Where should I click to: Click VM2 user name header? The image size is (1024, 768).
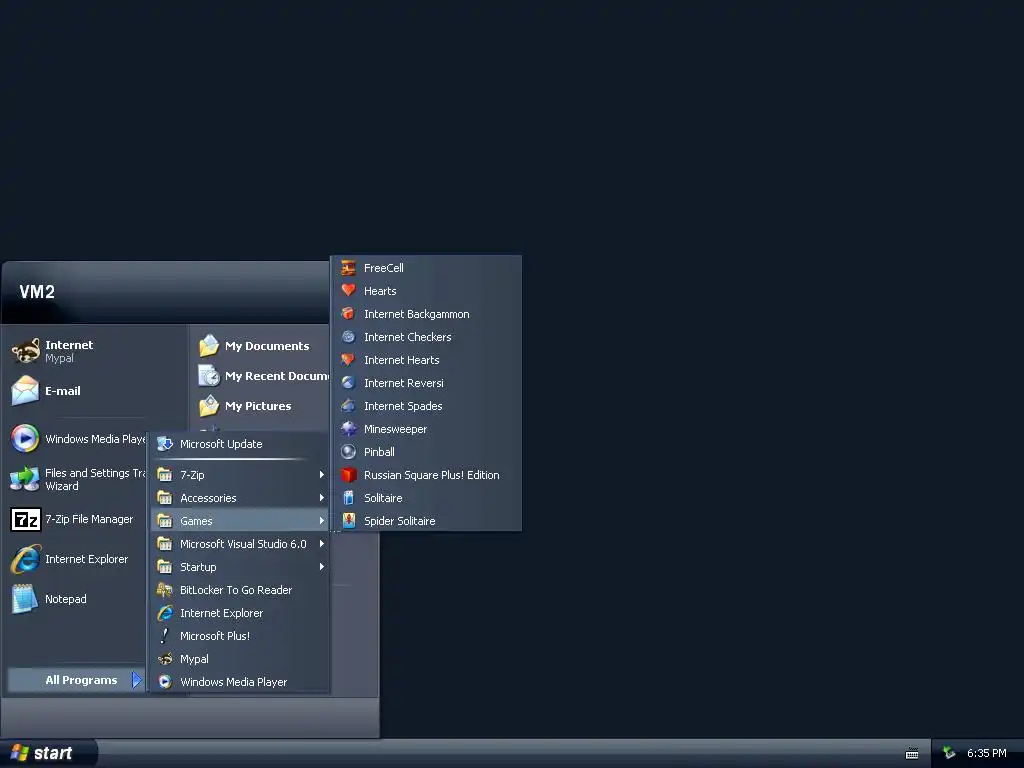point(37,292)
